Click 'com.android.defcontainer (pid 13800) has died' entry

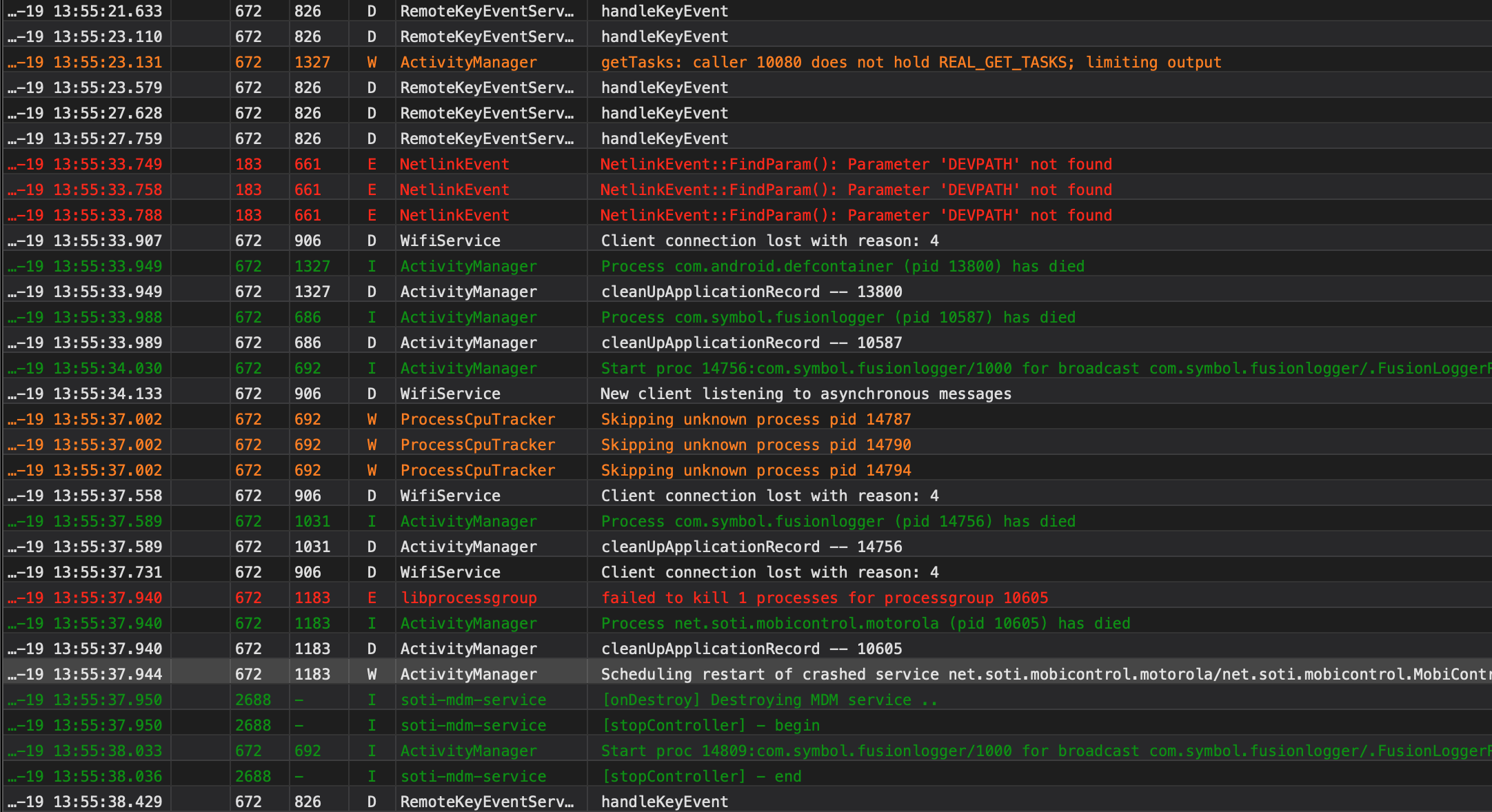843,266
